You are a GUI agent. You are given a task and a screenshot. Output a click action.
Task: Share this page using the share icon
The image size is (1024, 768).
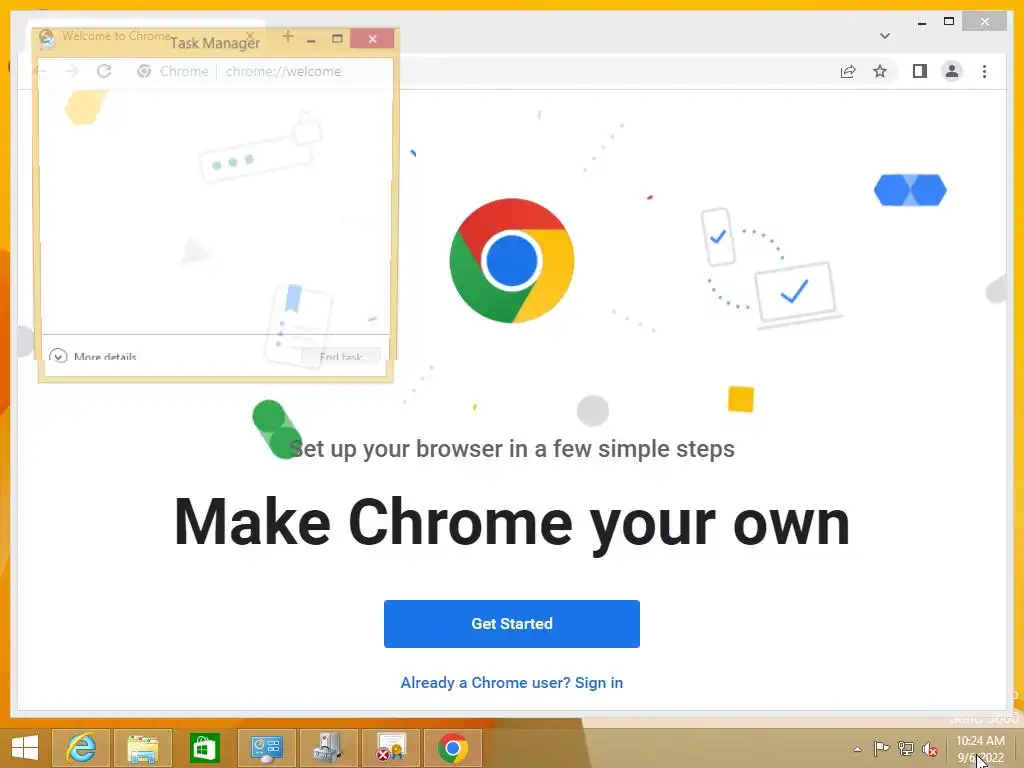click(x=848, y=72)
